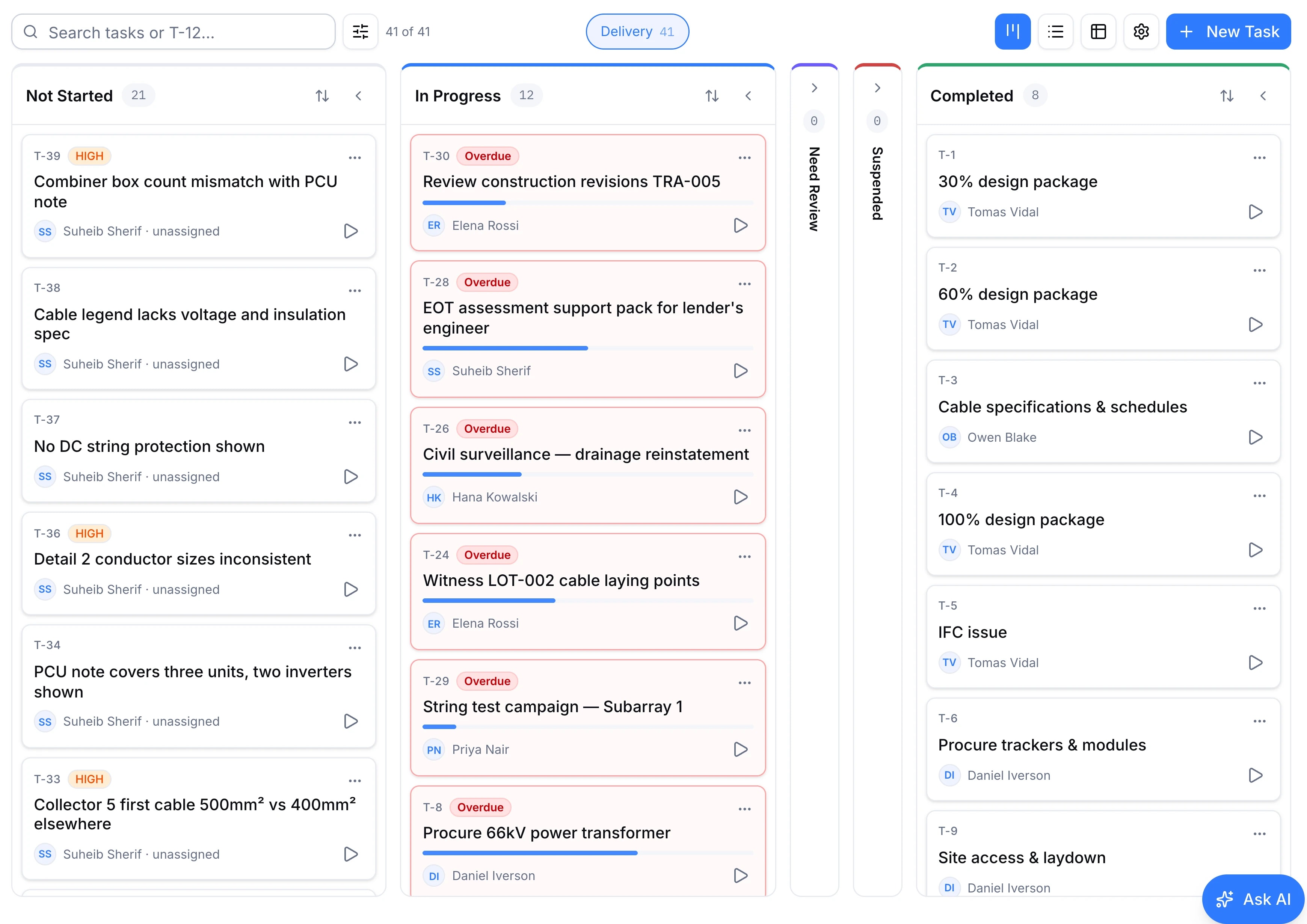Image resolution: width=1307 pixels, height=924 pixels.
Task: Open more options on task T-39
Action: (355, 158)
